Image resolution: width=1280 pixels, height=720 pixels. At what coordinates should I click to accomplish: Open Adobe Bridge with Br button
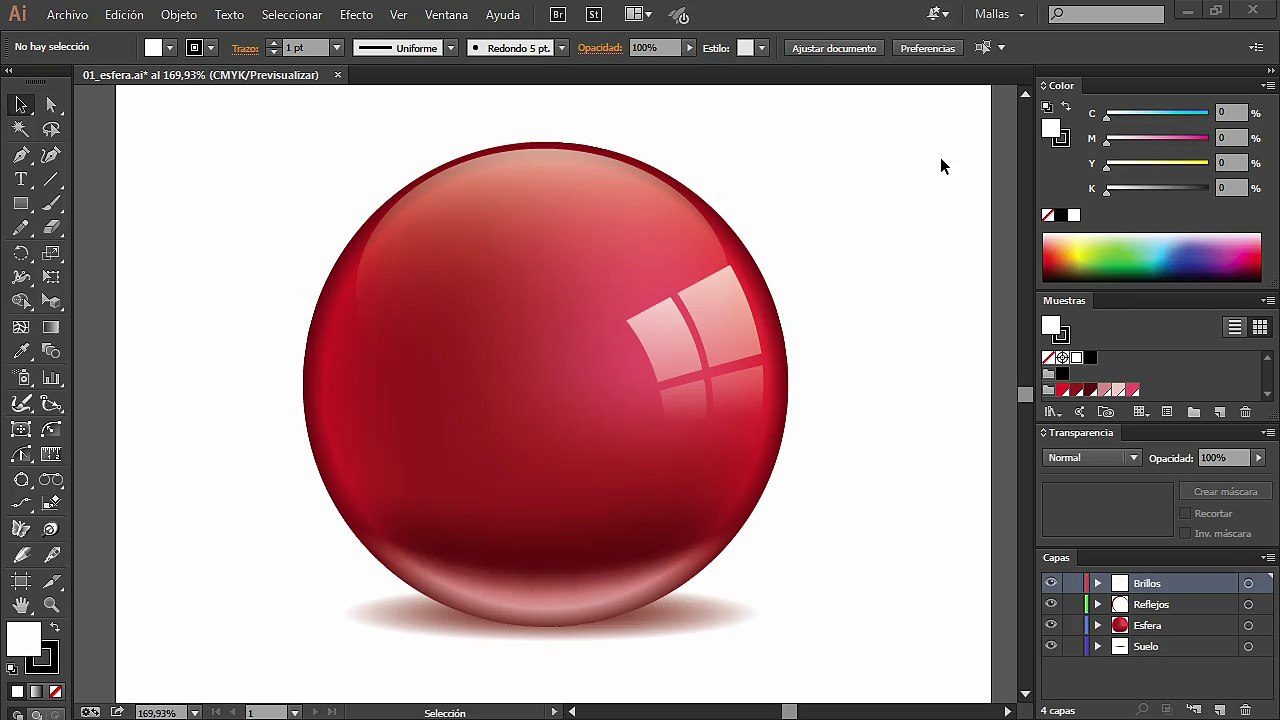coord(558,15)
